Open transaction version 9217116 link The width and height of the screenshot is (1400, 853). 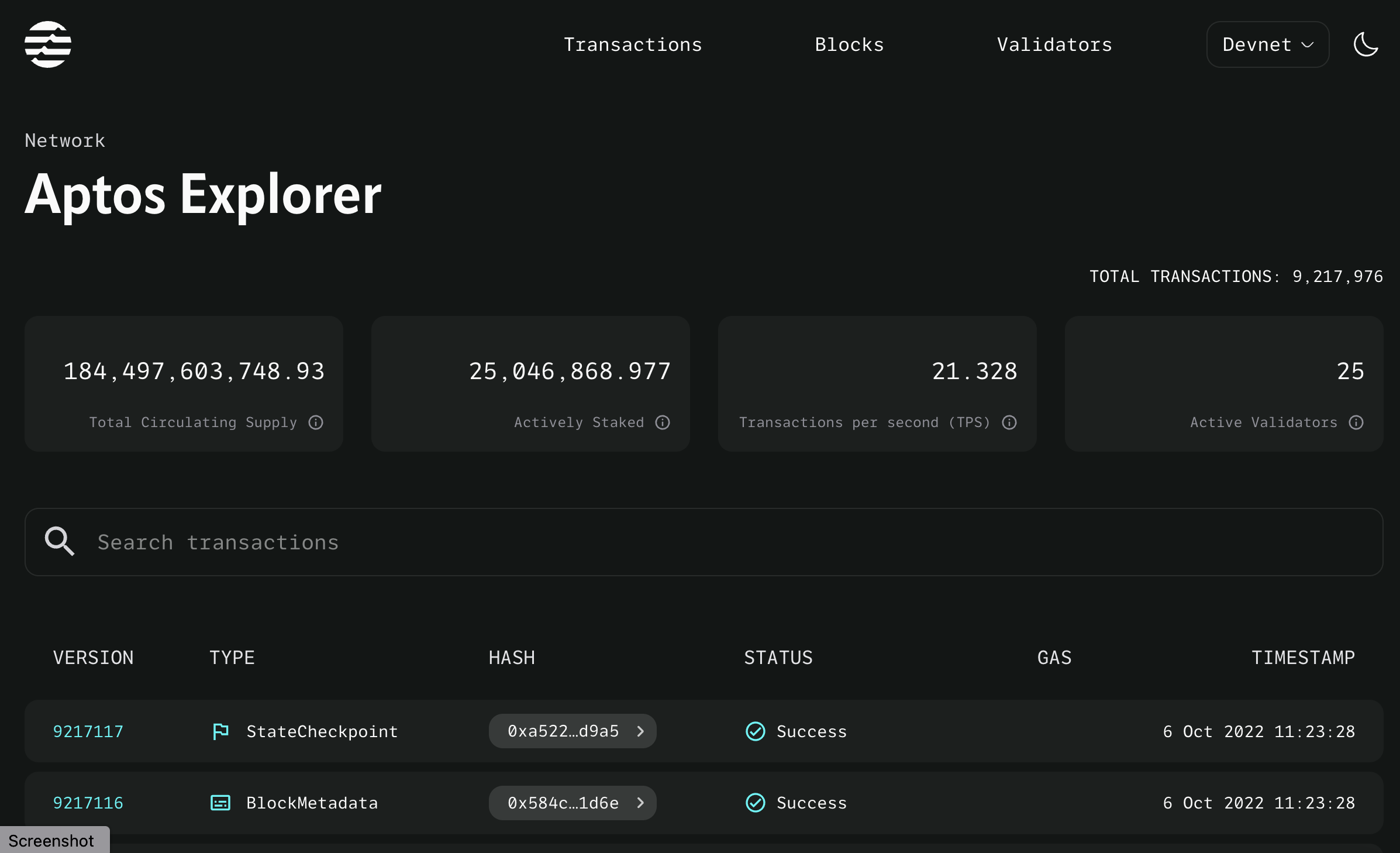pyautogui.click(x=88, y=803)
